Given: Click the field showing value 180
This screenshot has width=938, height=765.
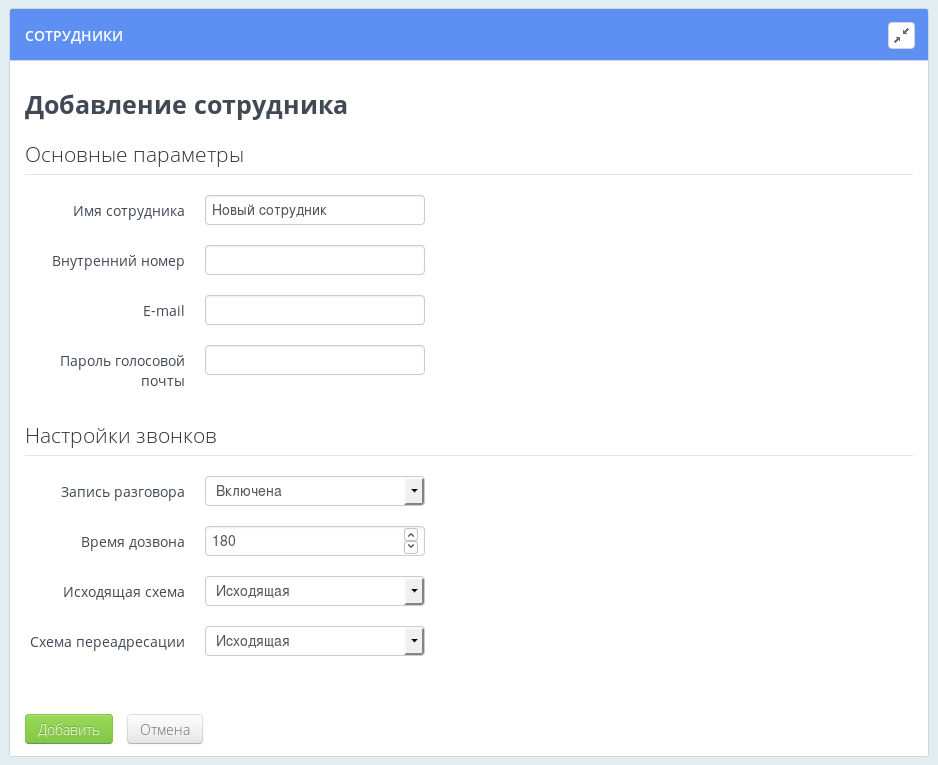Looking at the screenshot, I should point(300,541).
